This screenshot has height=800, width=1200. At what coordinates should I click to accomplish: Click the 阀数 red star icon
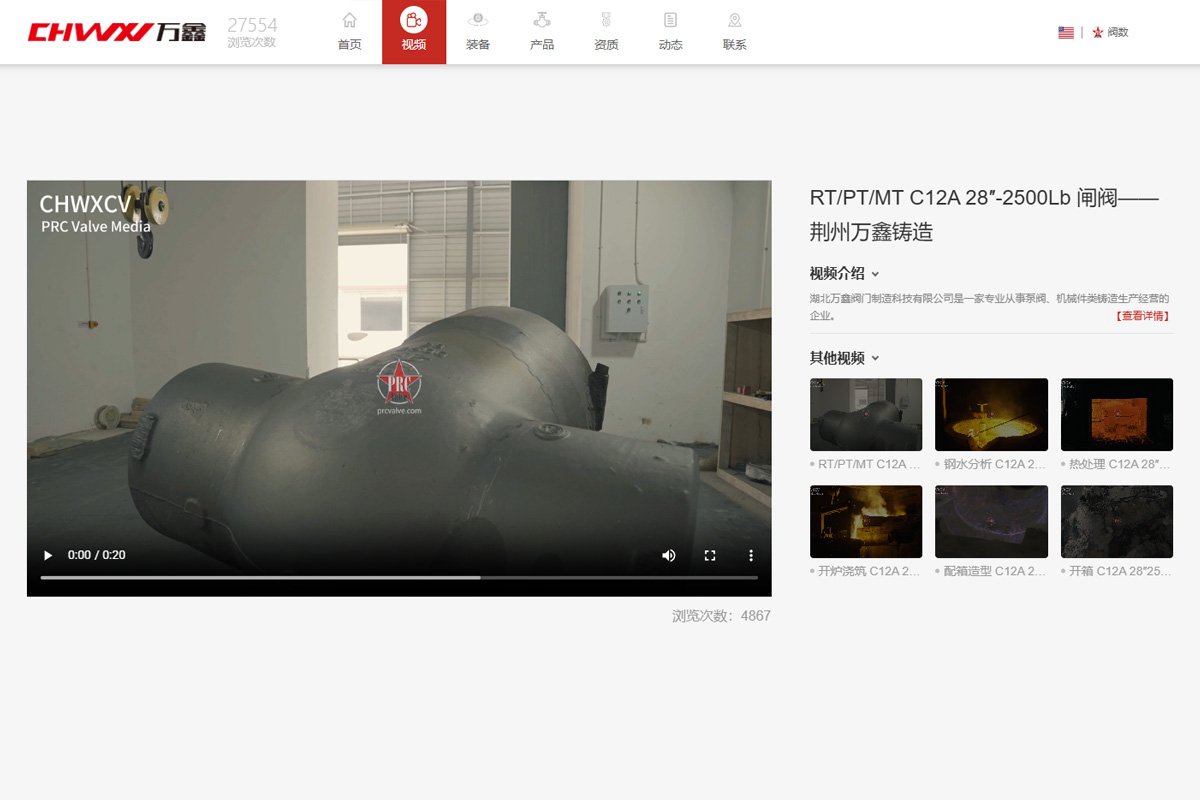[1098, 32]
